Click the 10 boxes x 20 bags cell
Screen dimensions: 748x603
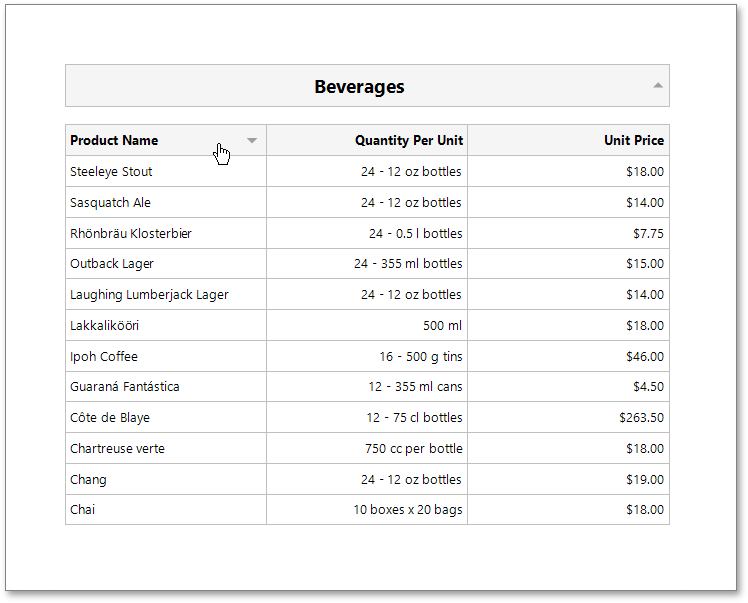tap(407, 510)
